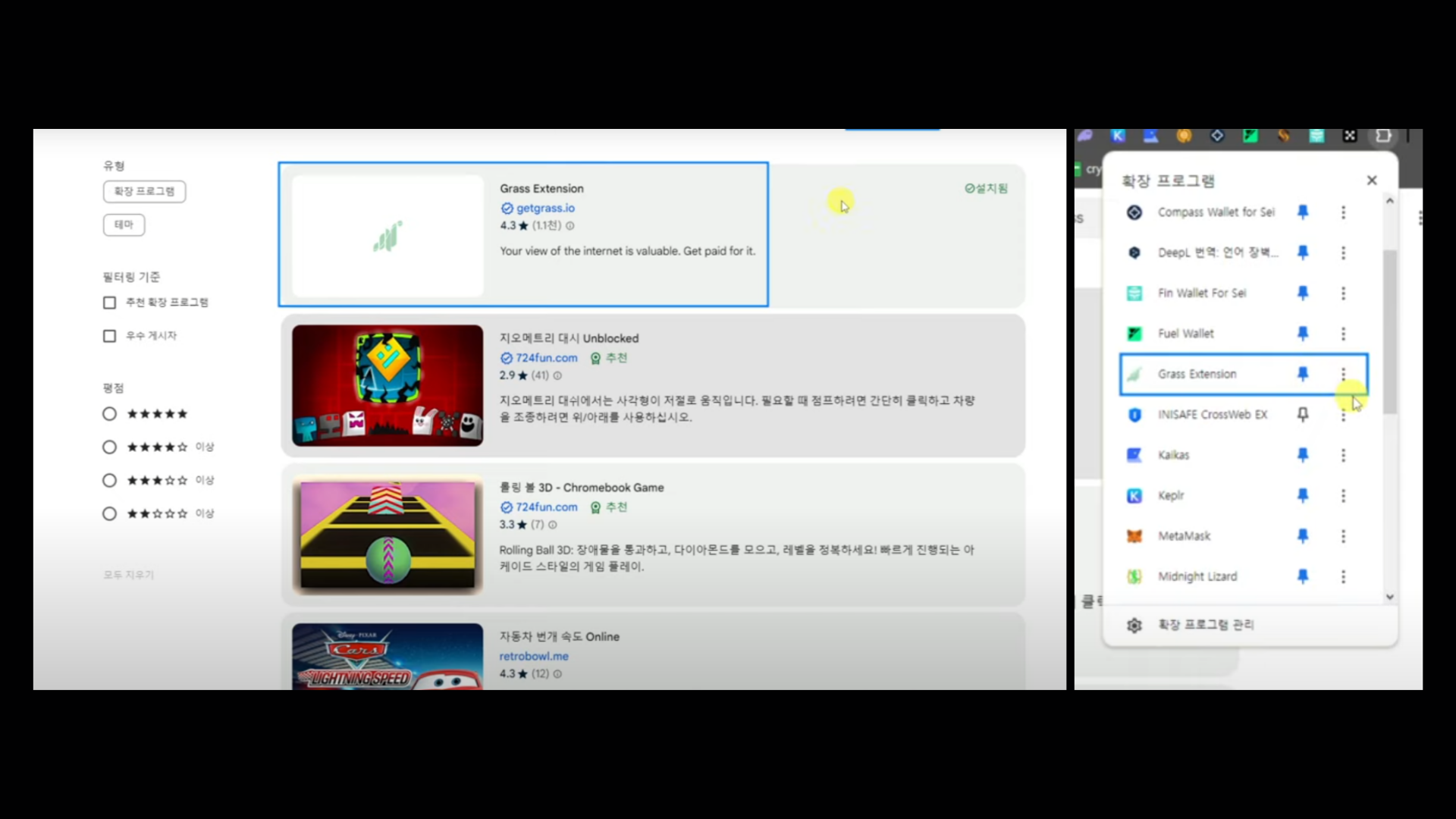The height and width of the screenshot is (819, 1456).
Task: Toggle the pin for MetaMask
Action: click(x=1303, y=536)
